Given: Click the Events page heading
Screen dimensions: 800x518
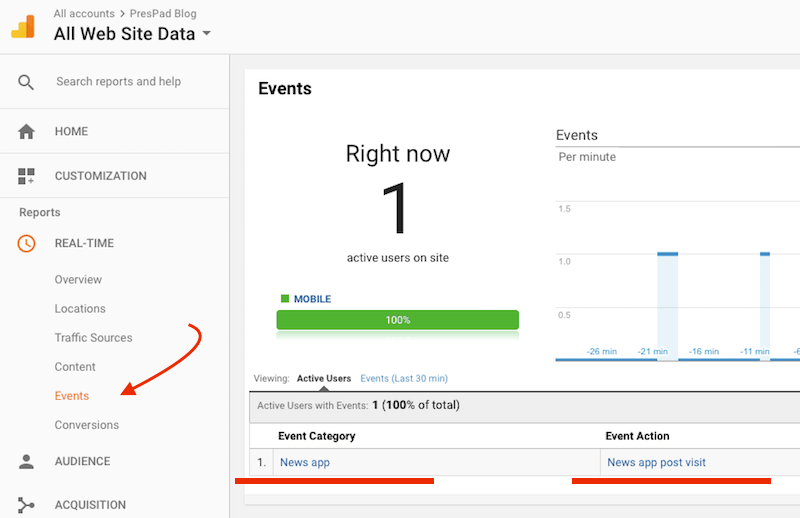Looking at the screenshot, I should click(285, 89).
